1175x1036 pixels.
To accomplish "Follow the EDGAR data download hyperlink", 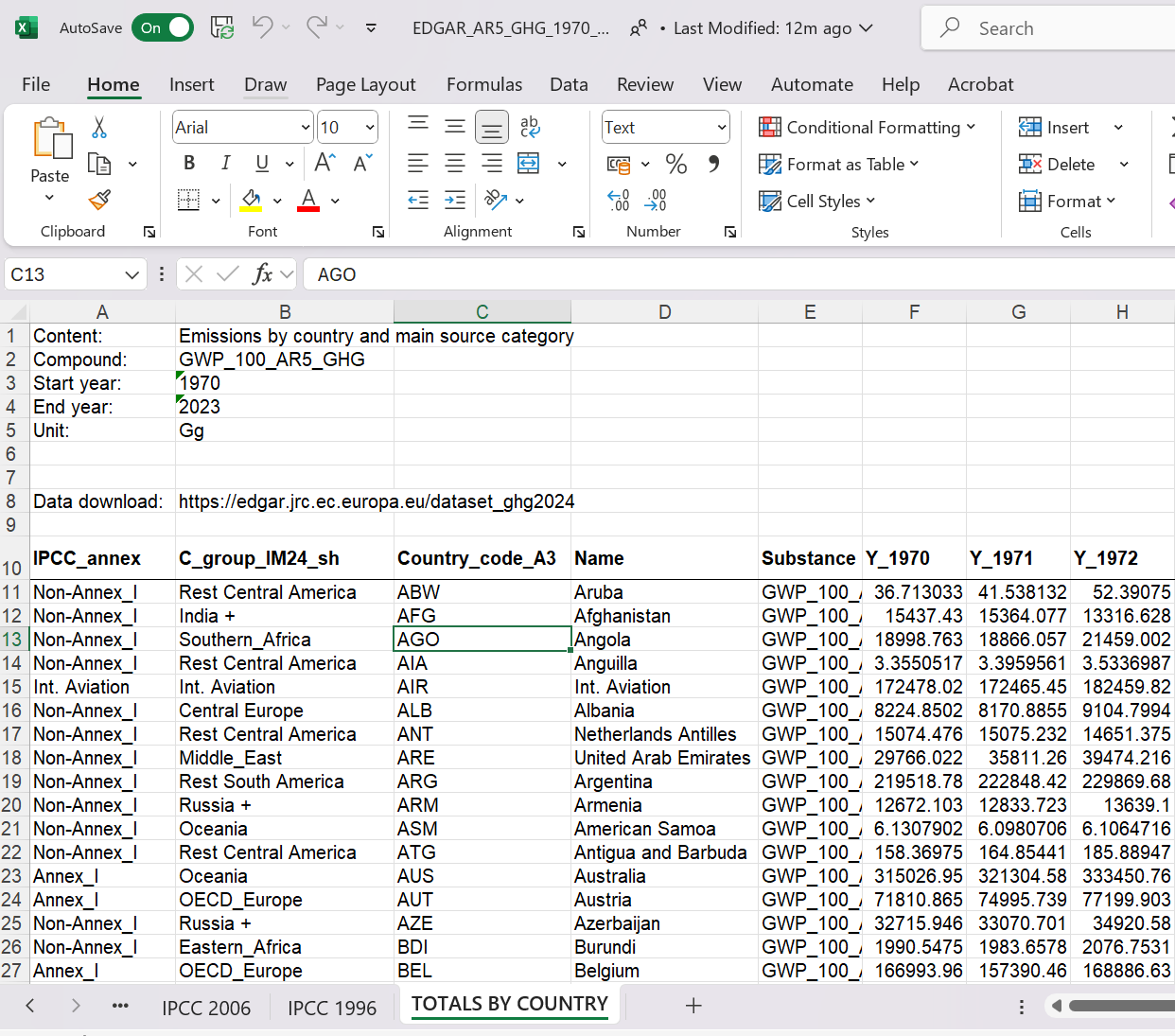I will 376,500.
